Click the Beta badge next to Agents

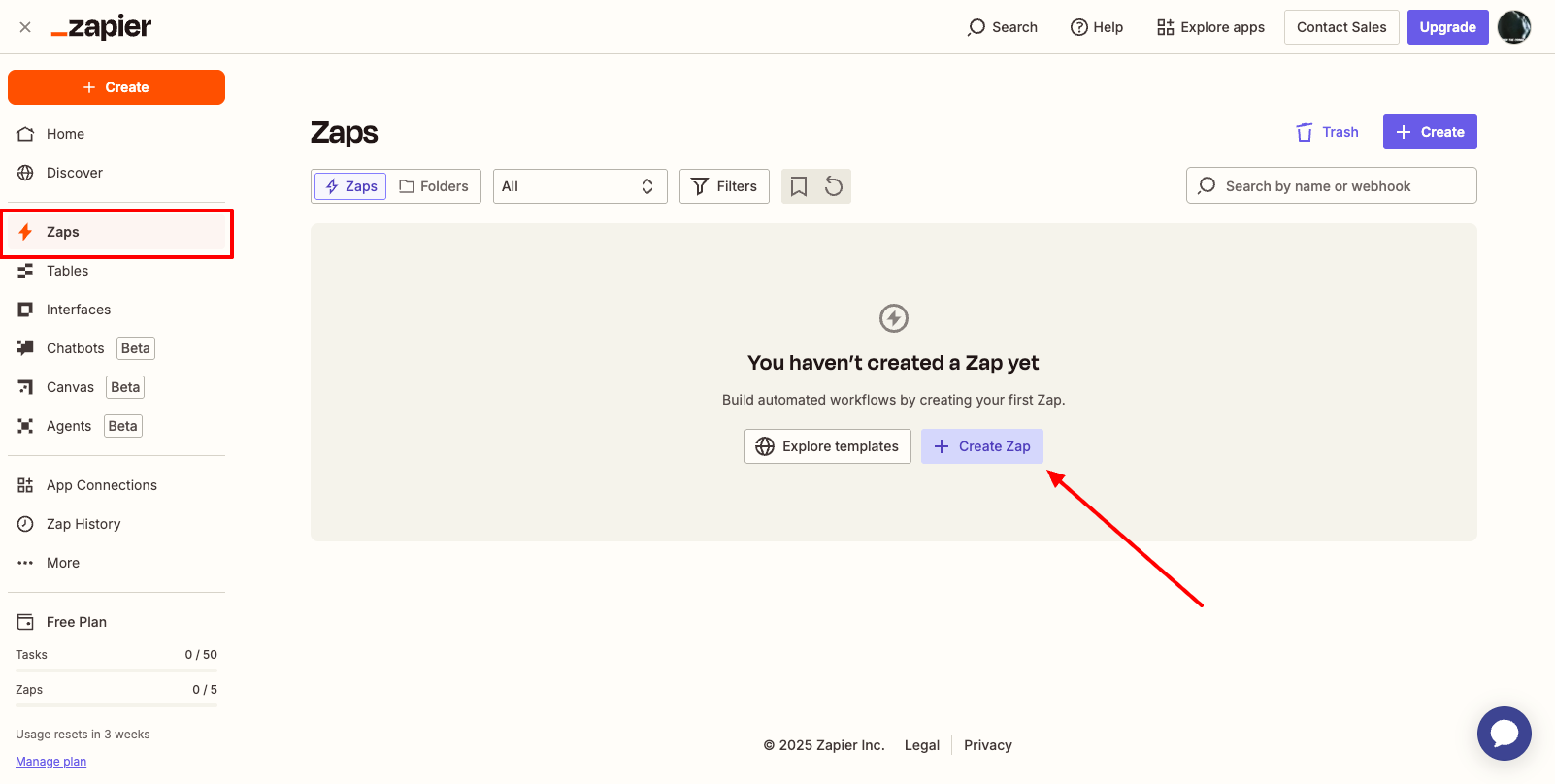coord(123,426)
